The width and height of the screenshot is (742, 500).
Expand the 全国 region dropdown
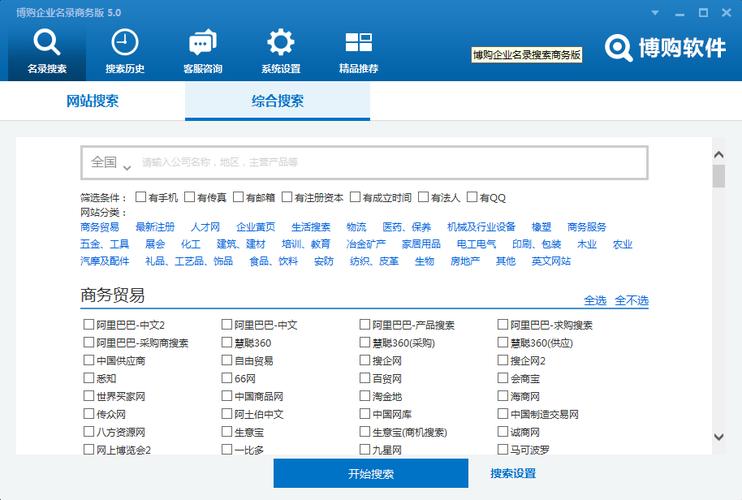(111, 163)
